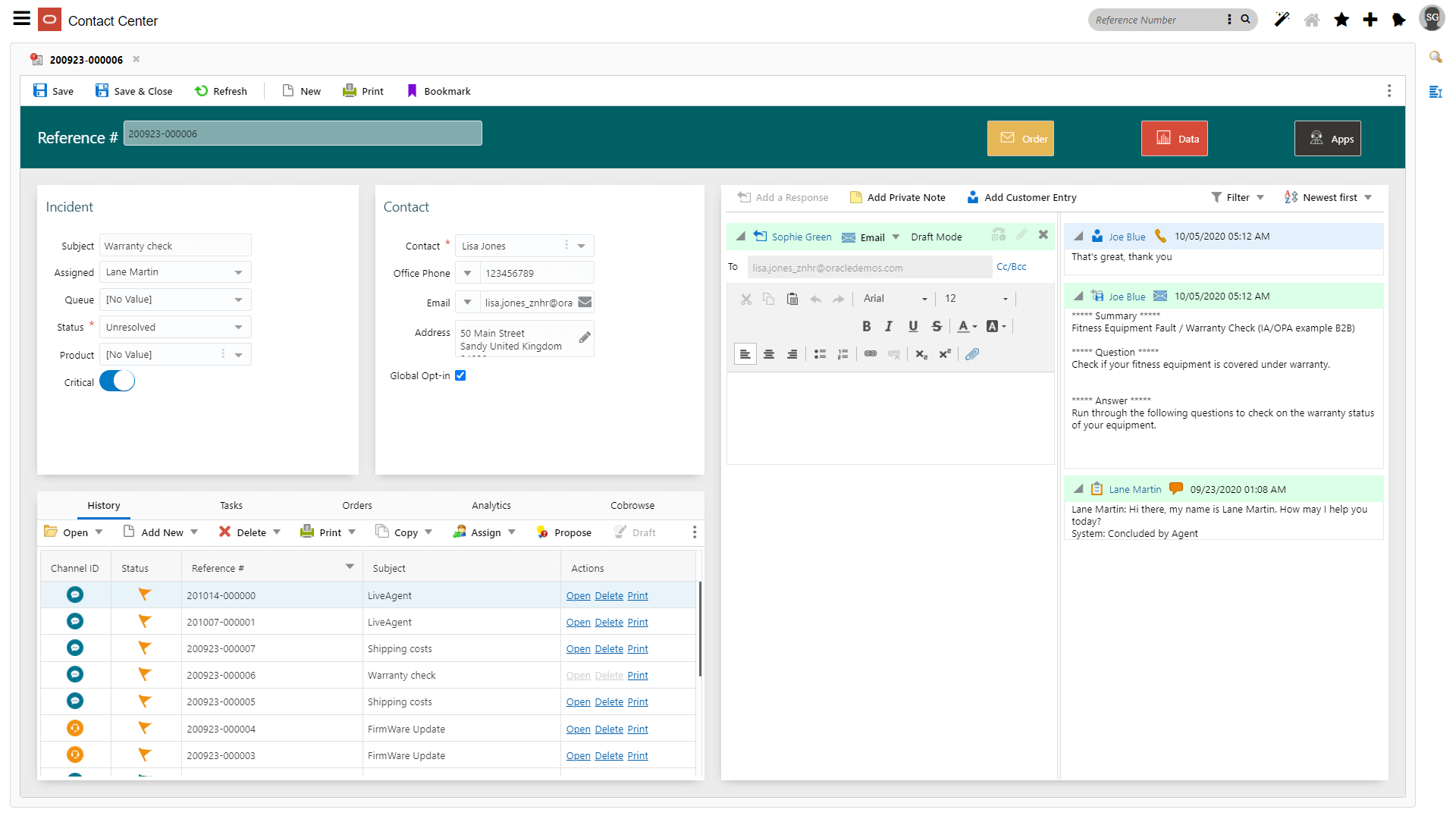Insert a hyperlink using the link icon

870,353
